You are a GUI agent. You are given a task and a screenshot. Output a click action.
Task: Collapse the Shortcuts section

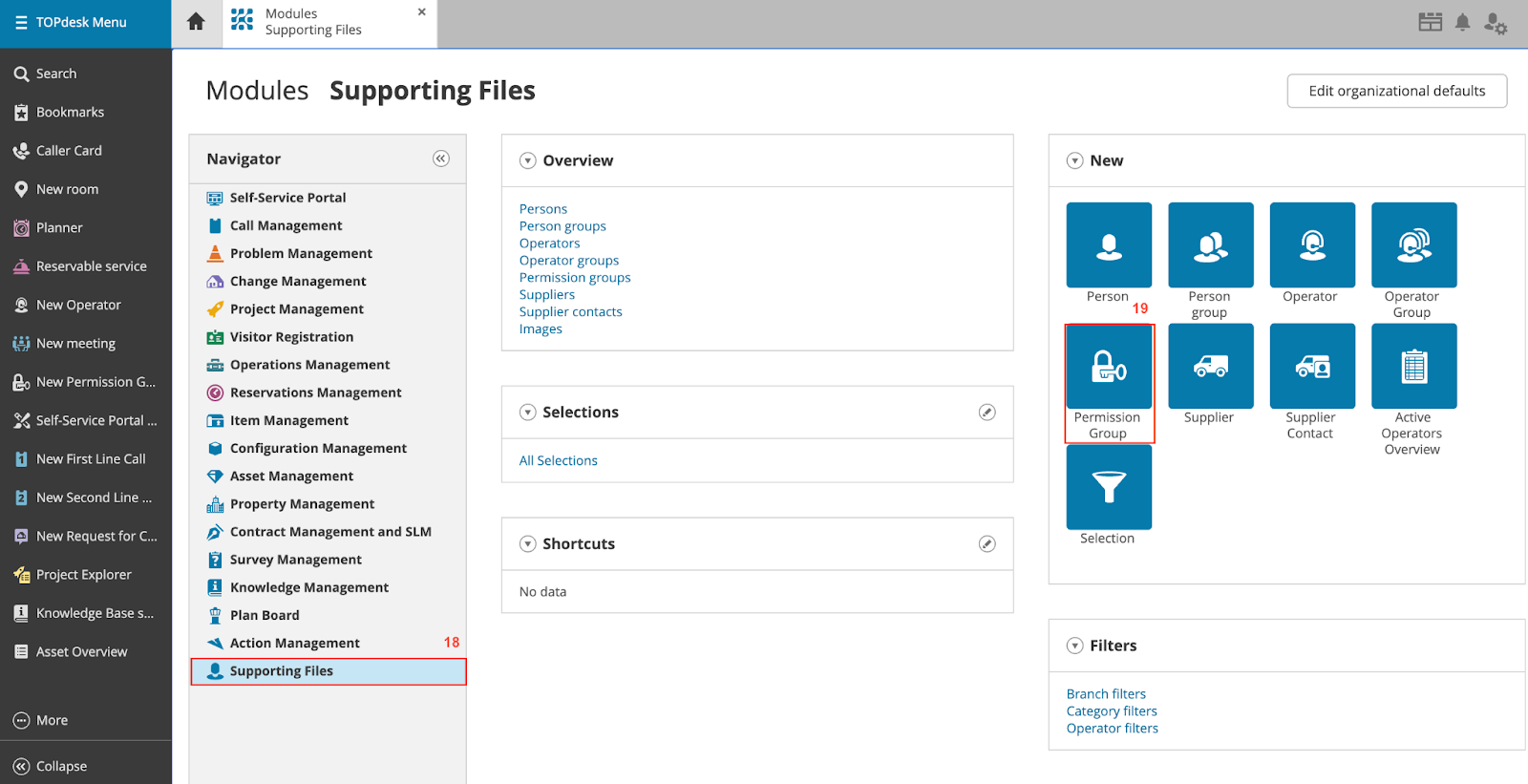527,543
